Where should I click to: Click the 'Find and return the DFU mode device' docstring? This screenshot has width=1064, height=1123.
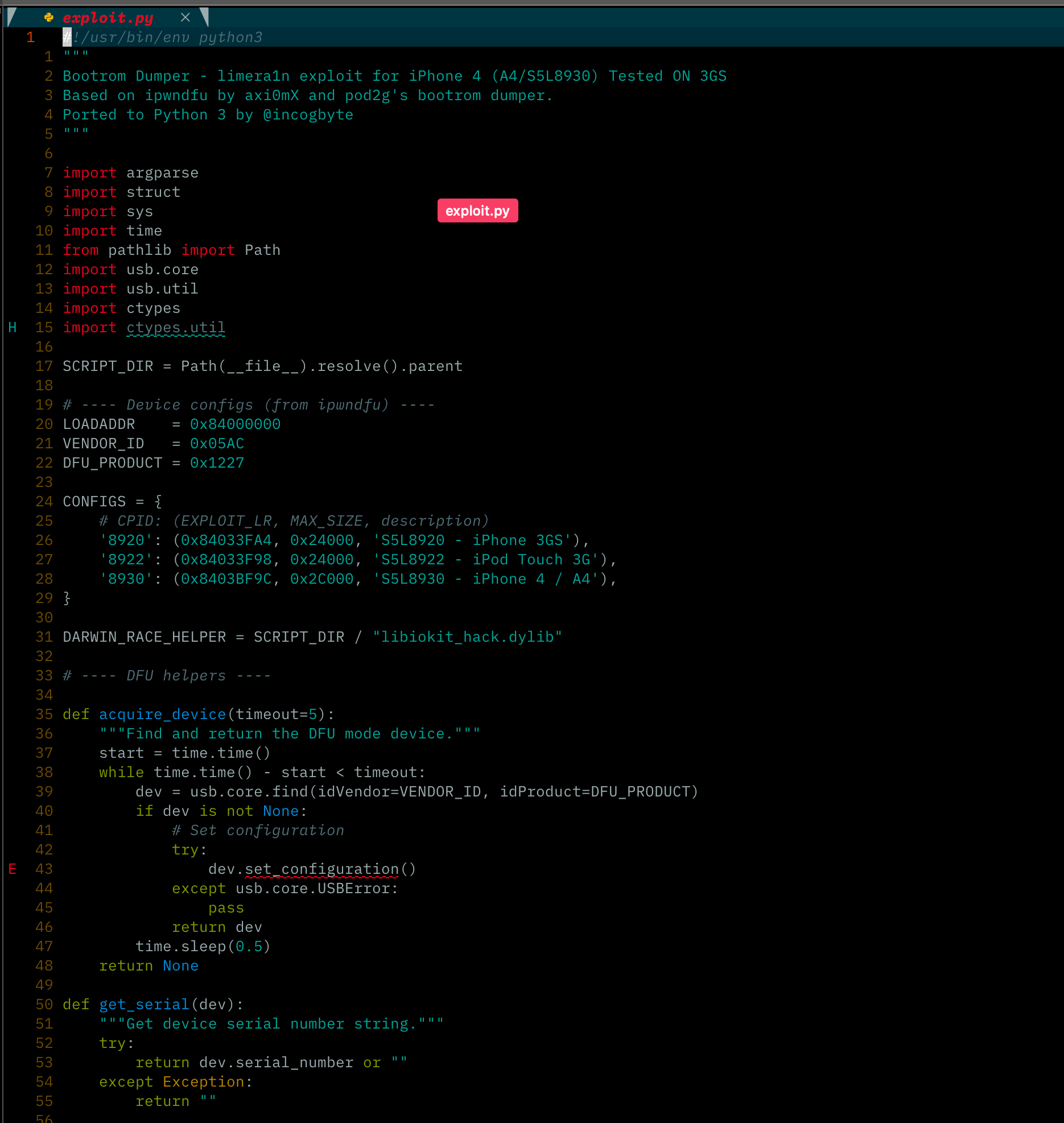(290, 734)
